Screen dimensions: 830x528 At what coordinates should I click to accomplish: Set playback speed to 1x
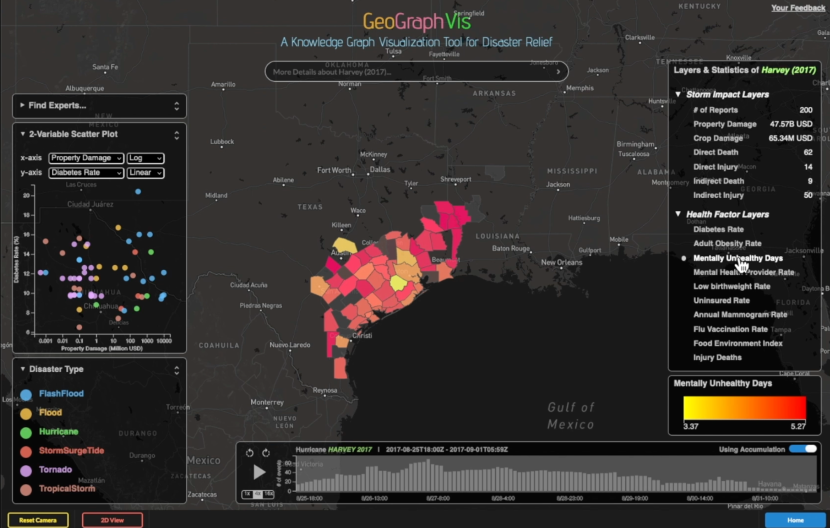coord(247,494)
